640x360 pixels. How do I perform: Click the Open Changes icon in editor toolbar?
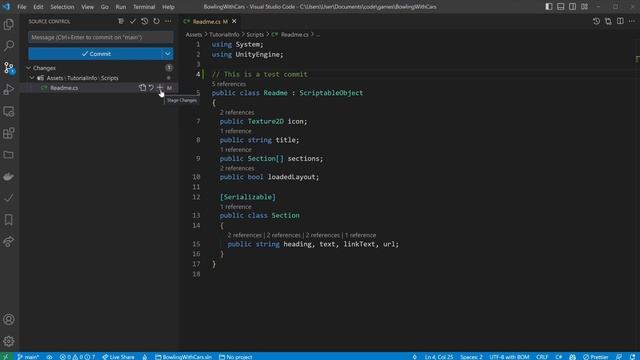click(x=608, y=21)
